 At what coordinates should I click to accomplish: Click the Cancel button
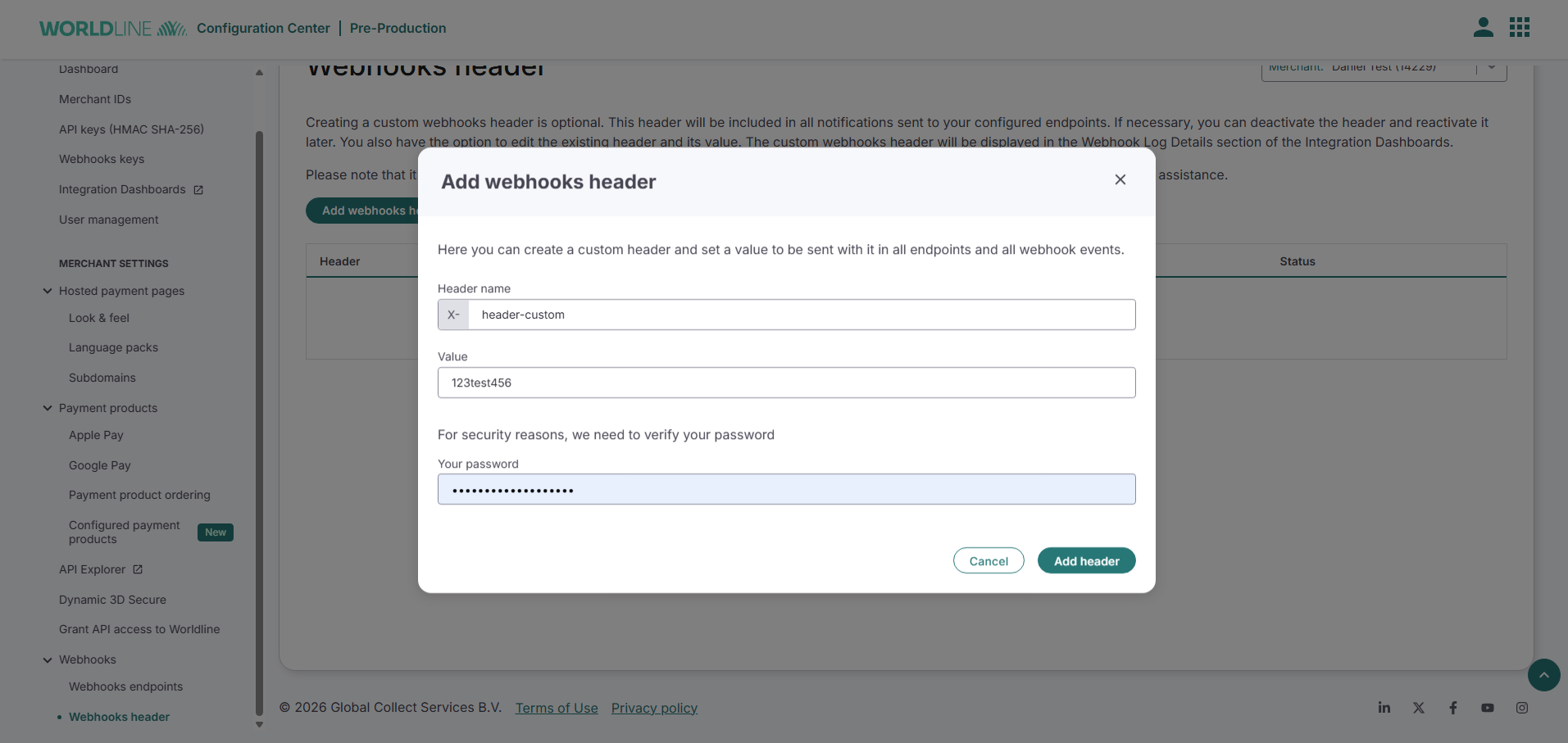(x=989, y=561)
